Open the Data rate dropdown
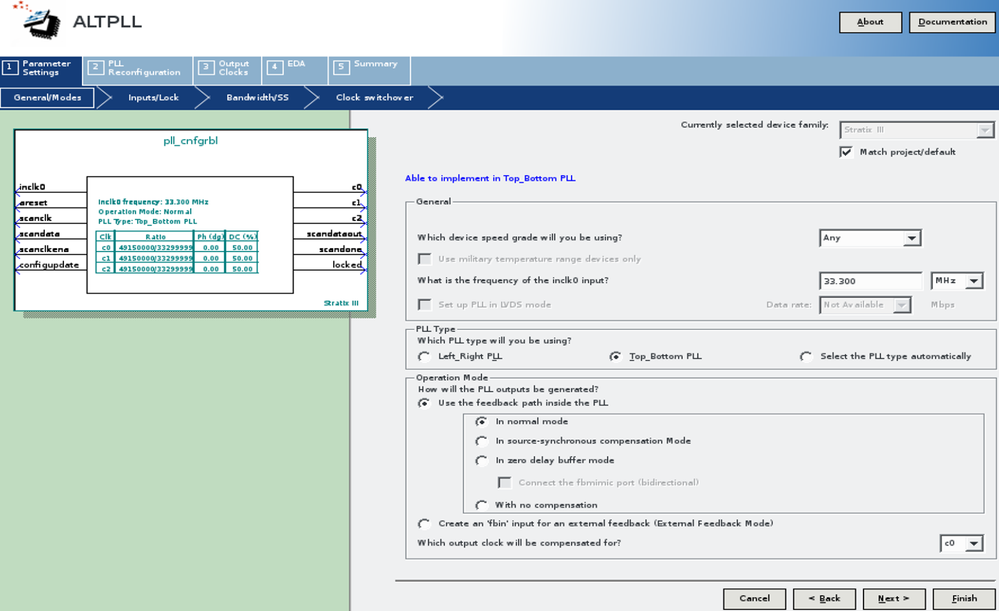 (x=865, y=305)
